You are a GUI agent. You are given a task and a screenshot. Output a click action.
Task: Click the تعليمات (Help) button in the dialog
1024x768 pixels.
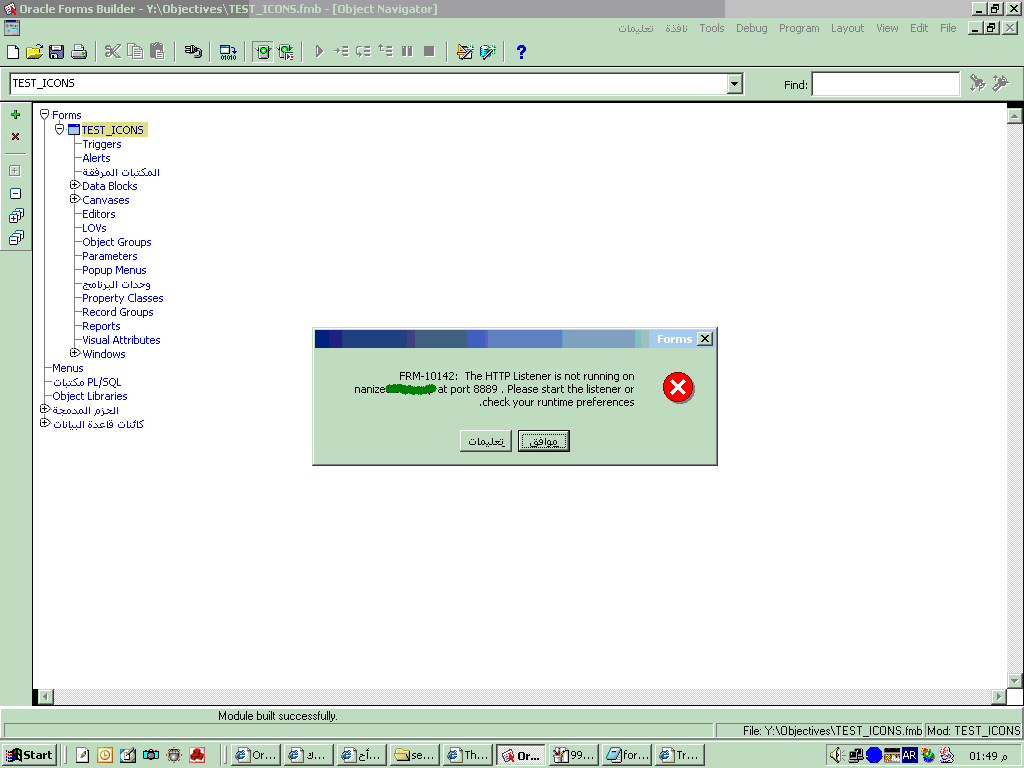486,441
